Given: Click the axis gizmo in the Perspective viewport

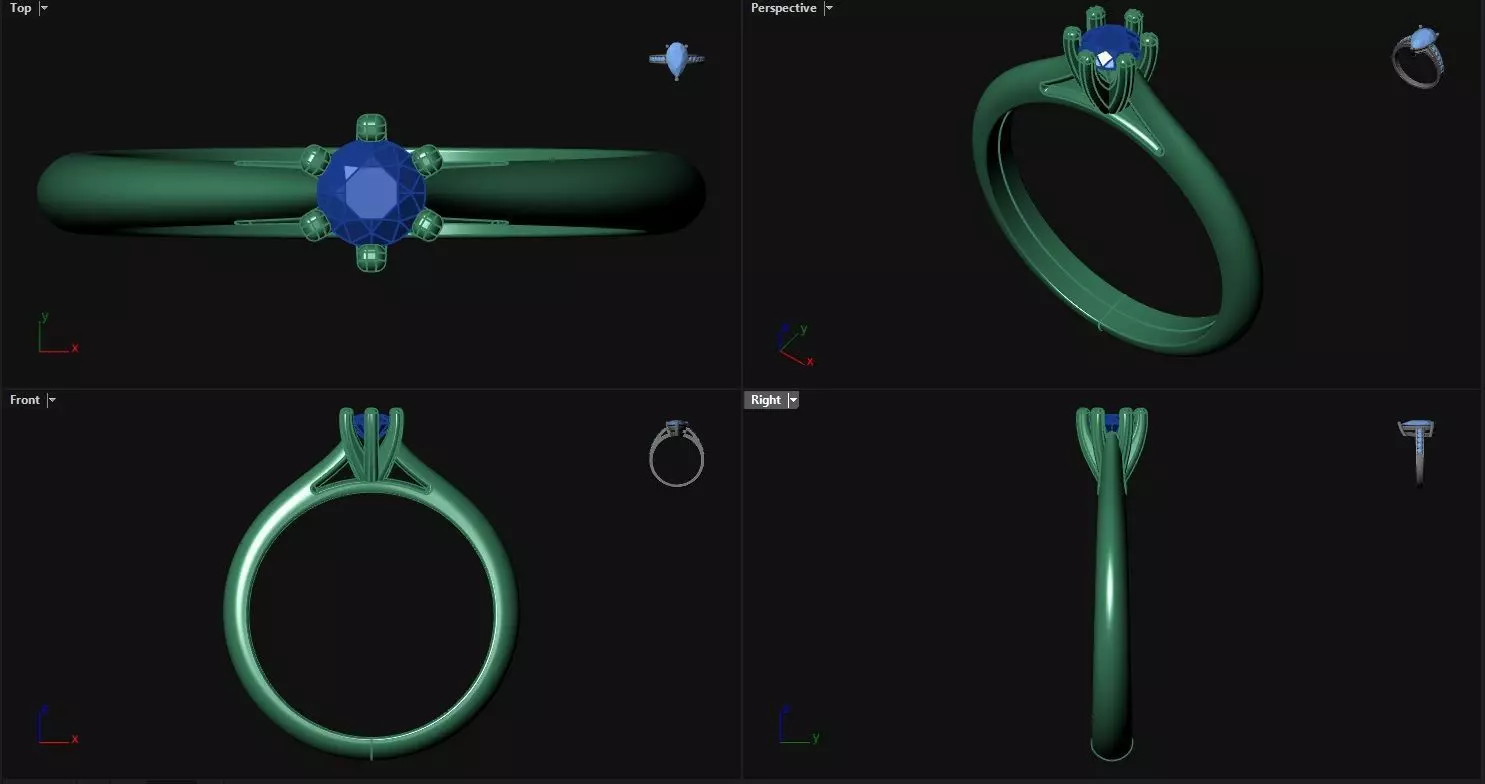Looking at the screenshot, I should point(794,344).
